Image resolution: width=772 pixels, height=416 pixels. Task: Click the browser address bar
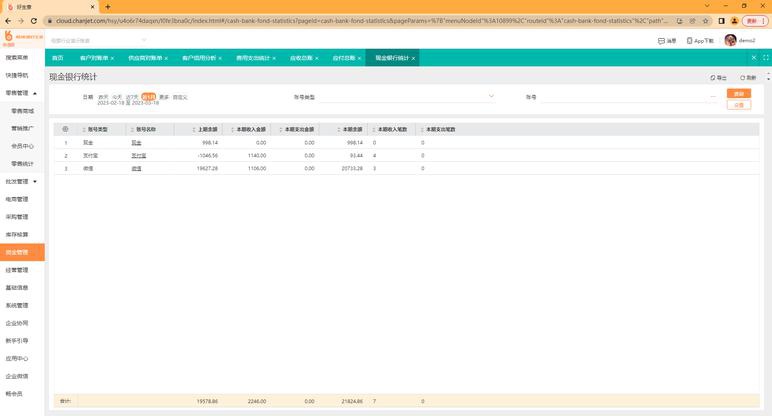pyautogui.click(x=362, y=21)
